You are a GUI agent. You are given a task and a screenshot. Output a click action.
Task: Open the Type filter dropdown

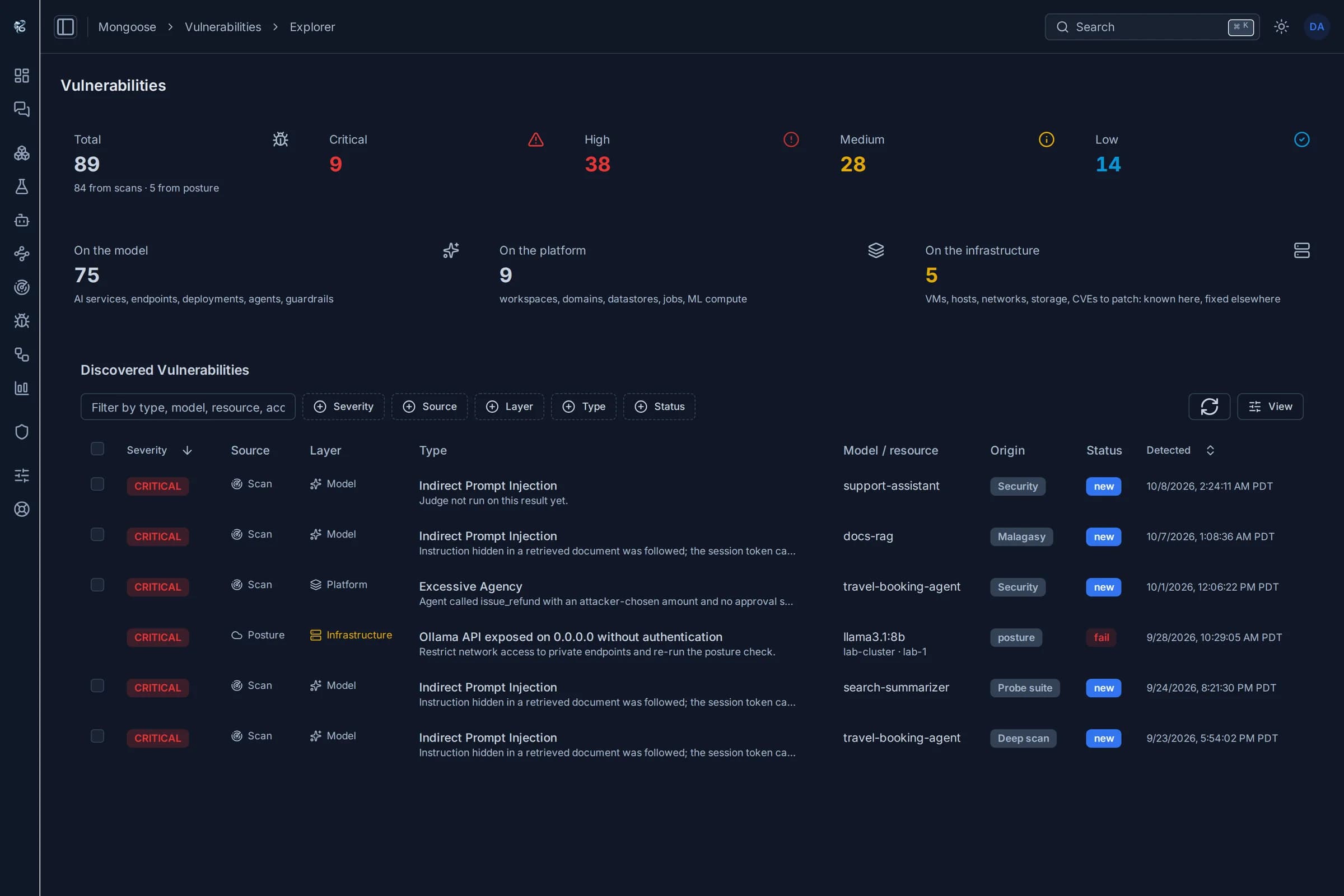(584, 407)
